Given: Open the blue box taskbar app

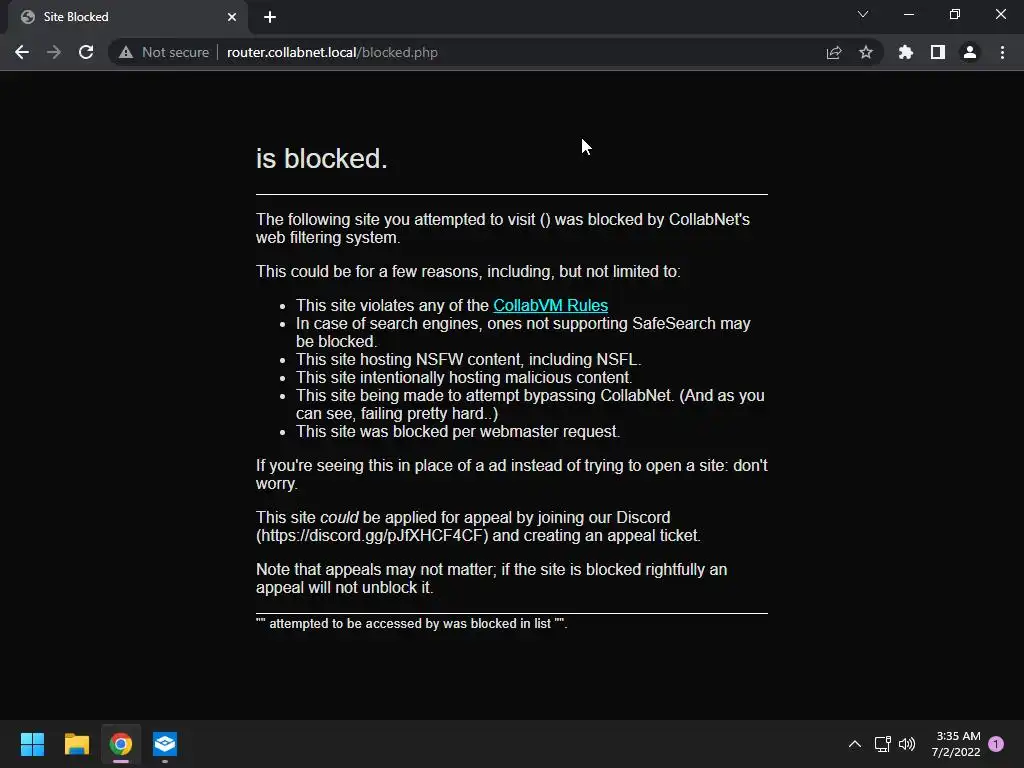Looking at the screenshot, I should tap(165, 744).
